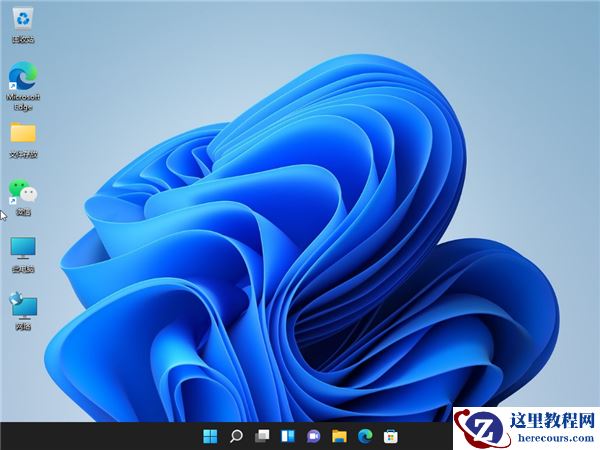Open taskbar Search magnifier
Image resolution: width=600 pixels, height=450 pixels.
pos(236,436)
